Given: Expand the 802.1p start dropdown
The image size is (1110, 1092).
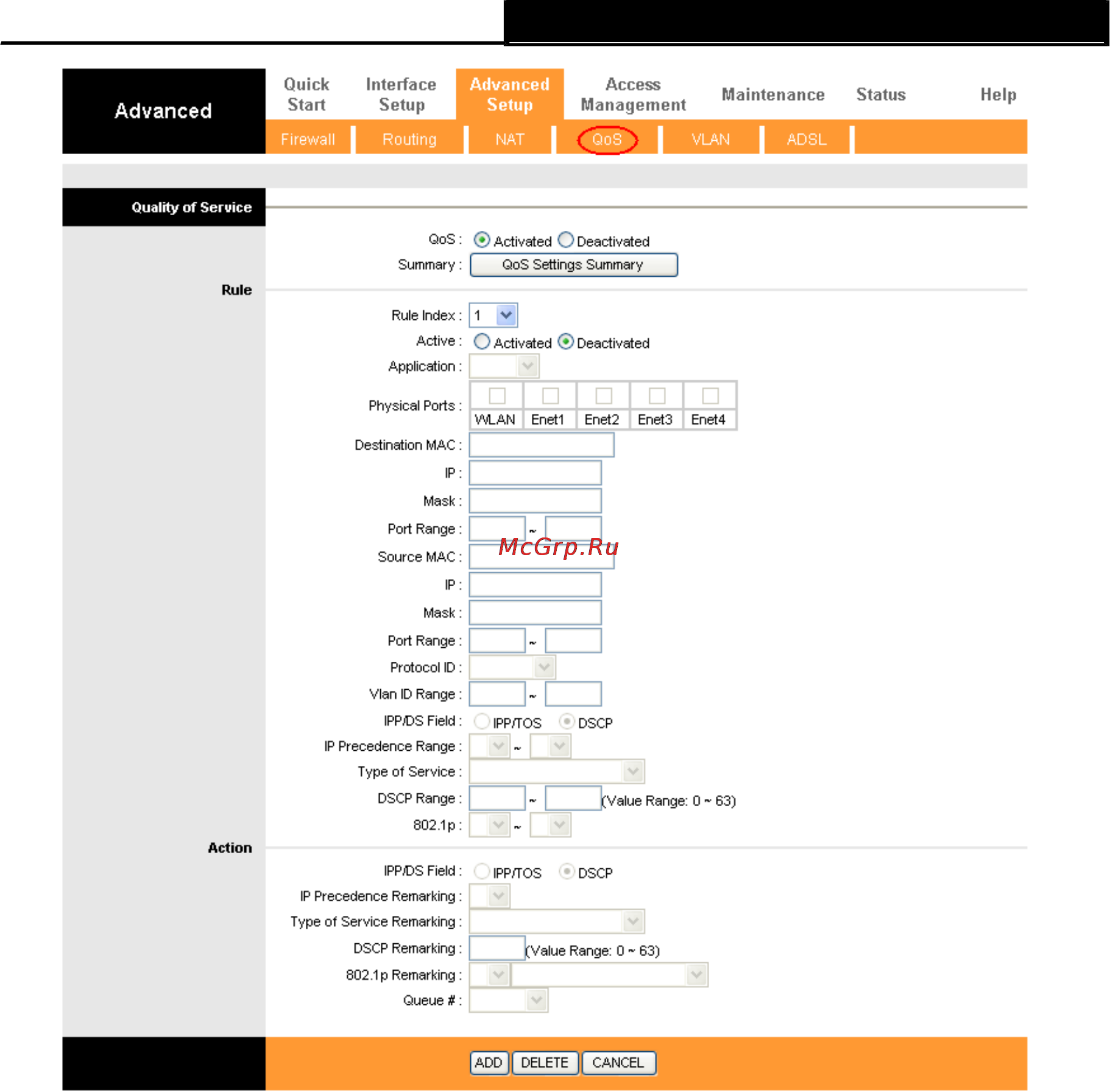Looking at the screenshot, I should pos(489,825).
